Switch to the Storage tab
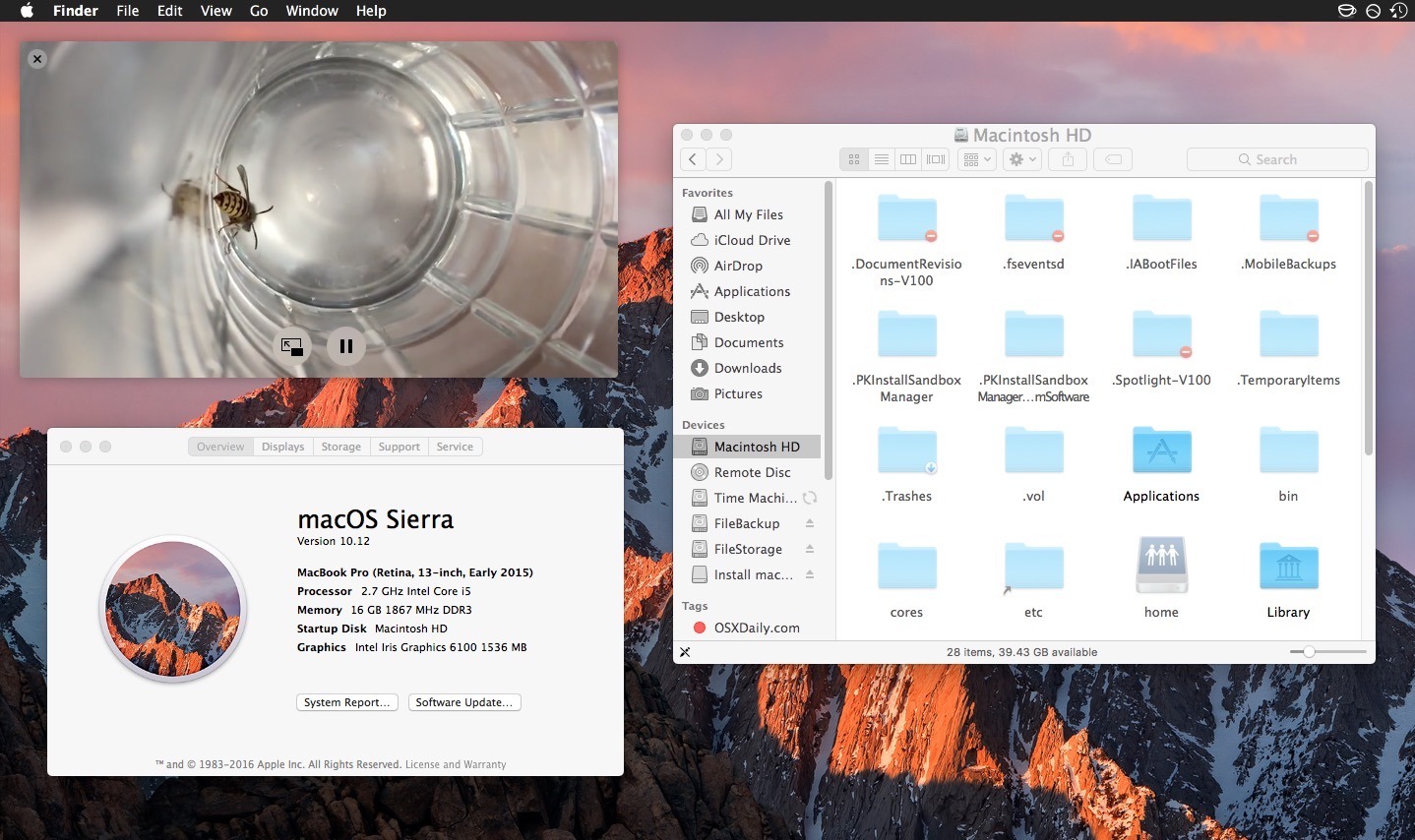The image size is (1415, 840). pos(340,447)
